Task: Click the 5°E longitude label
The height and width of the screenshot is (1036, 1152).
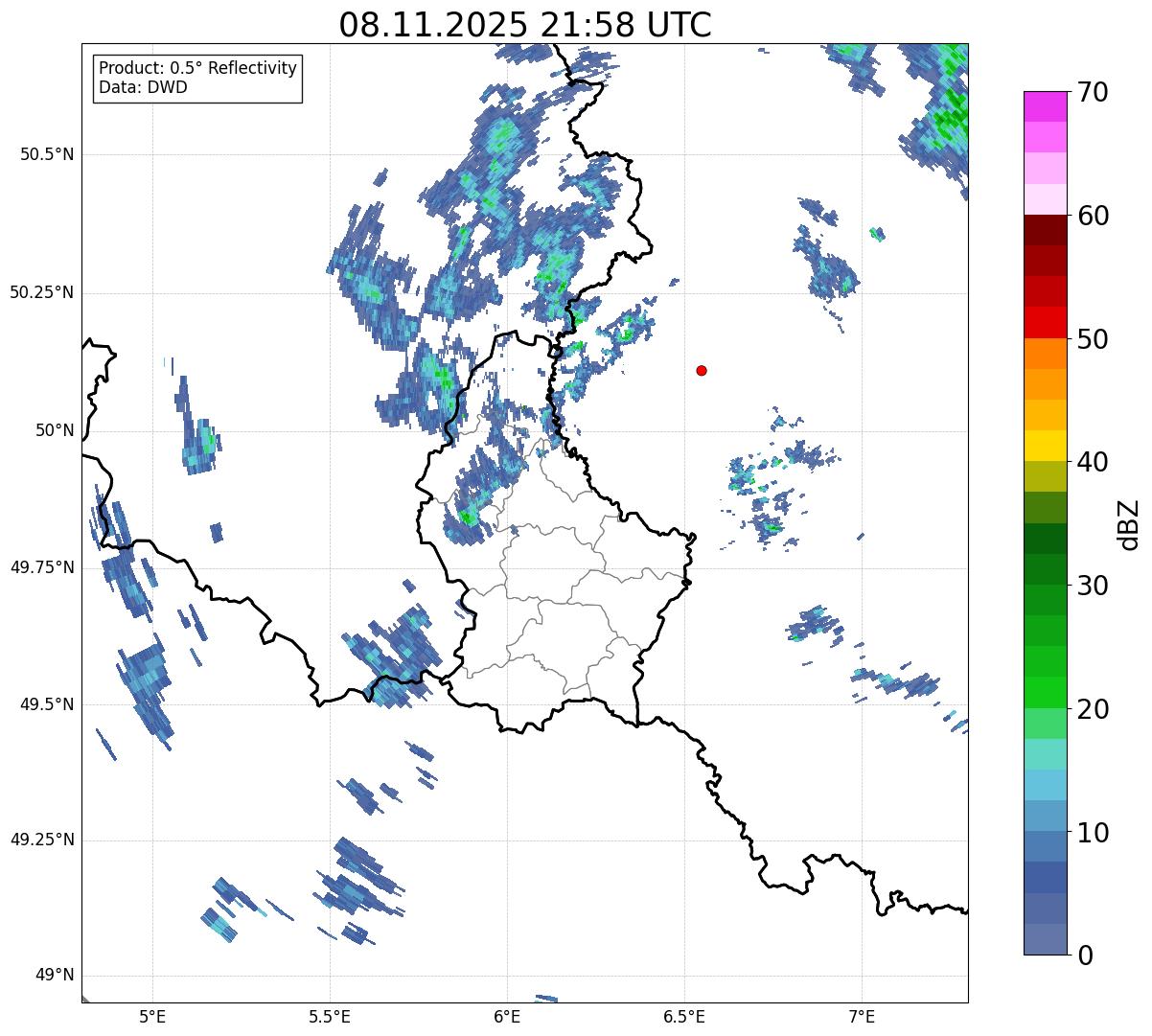Action: coord(151,1016)
